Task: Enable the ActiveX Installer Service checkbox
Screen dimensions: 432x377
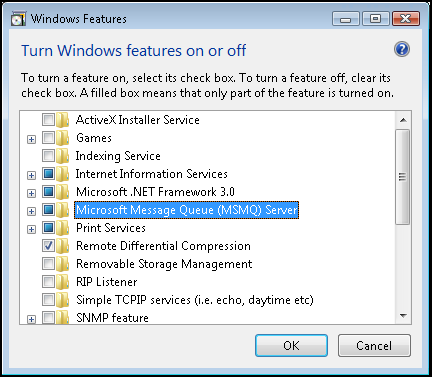Action: [48, 120]
